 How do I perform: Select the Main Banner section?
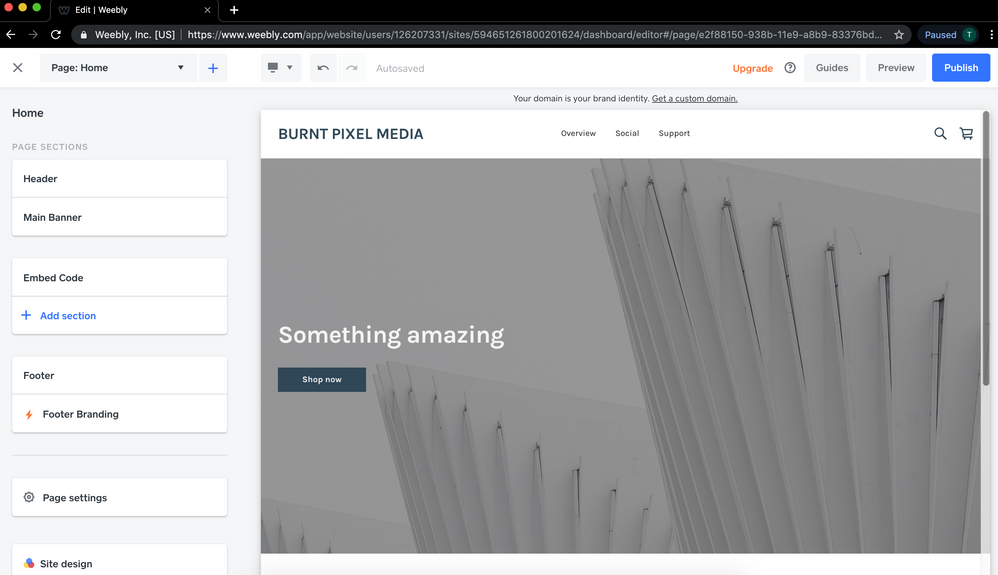(x=119, y=217)
